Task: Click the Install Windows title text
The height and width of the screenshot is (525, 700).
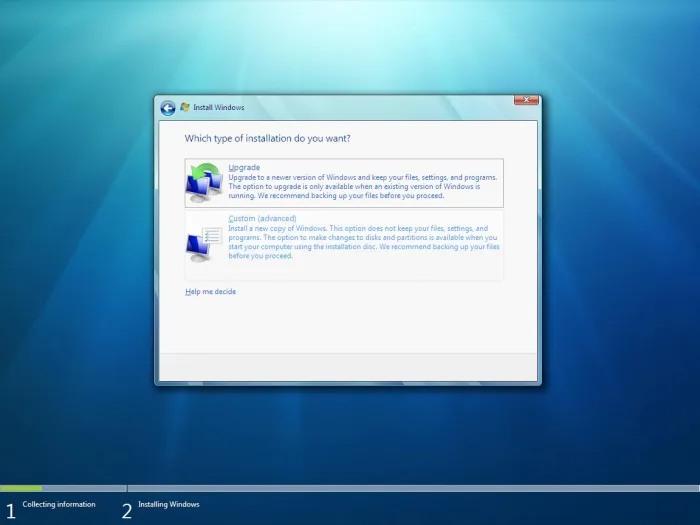Action: [x=218, y=108]
